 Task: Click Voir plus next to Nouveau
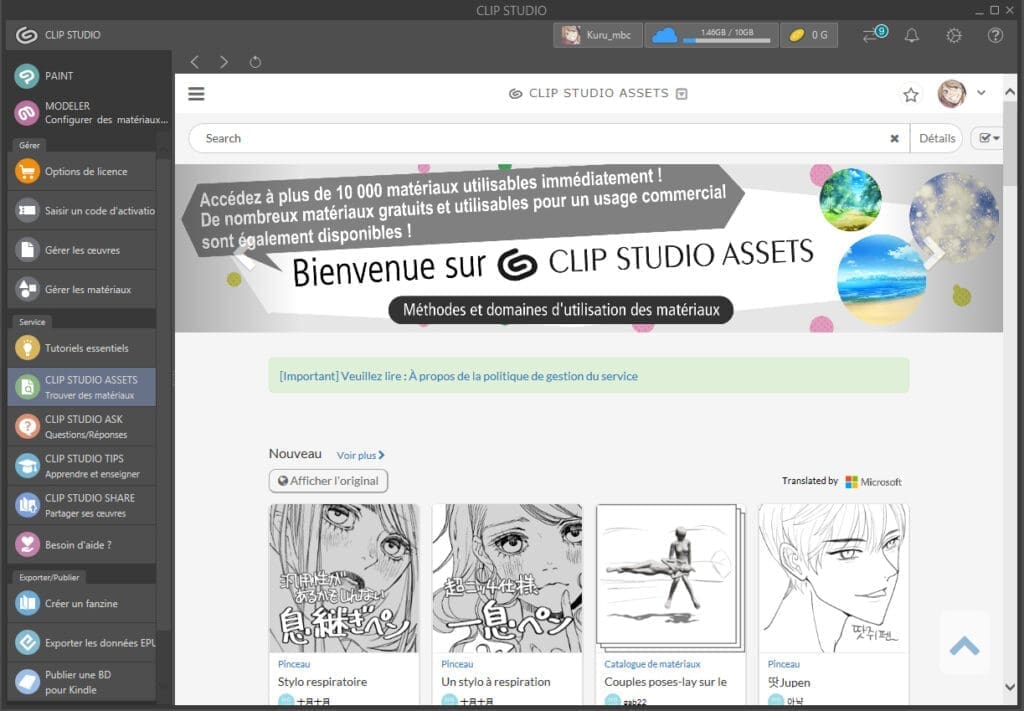[x=360, y=455]
